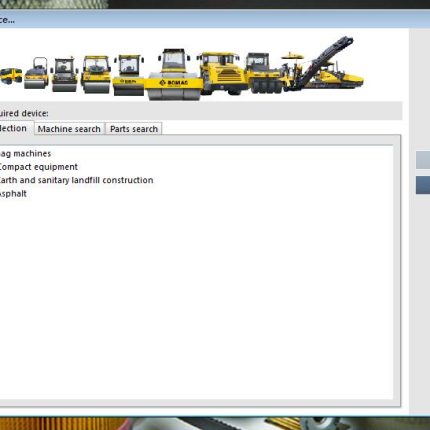Select Earth and sanitary landfill construction
The height and width of the screenshot is (430, 430).
(76, 180)
